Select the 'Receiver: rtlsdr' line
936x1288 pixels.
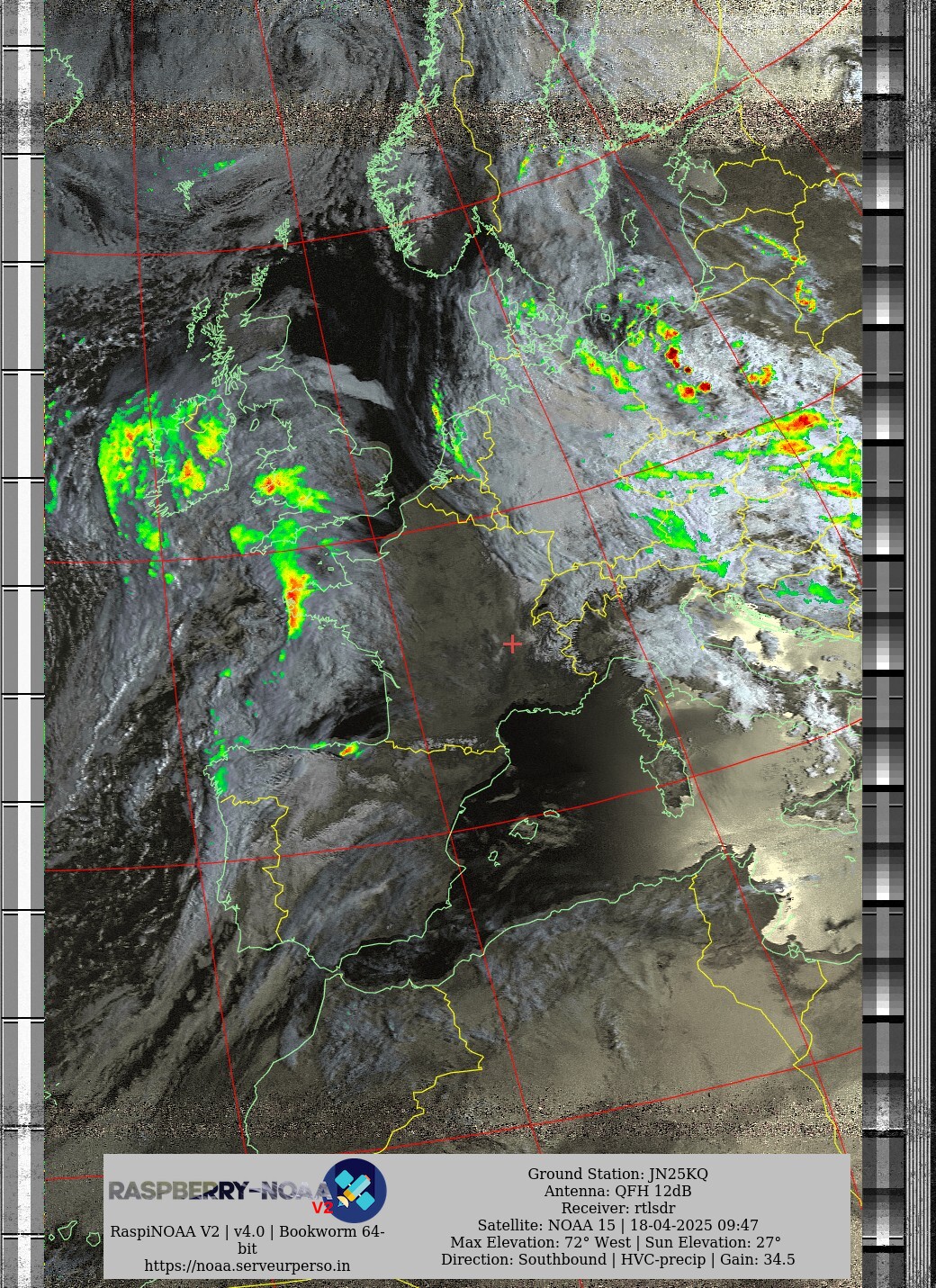pyautogui.click(x=617, y=1208)
